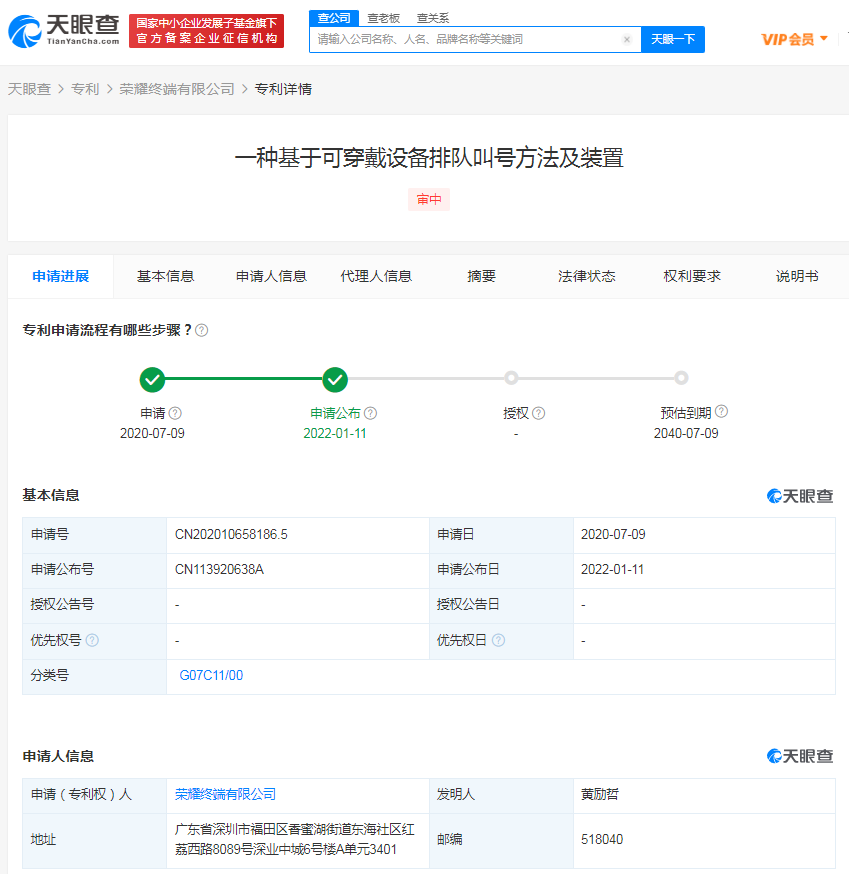Open 荣耀终端有限公司 breadcrumb link

click(x=177, y=89)
